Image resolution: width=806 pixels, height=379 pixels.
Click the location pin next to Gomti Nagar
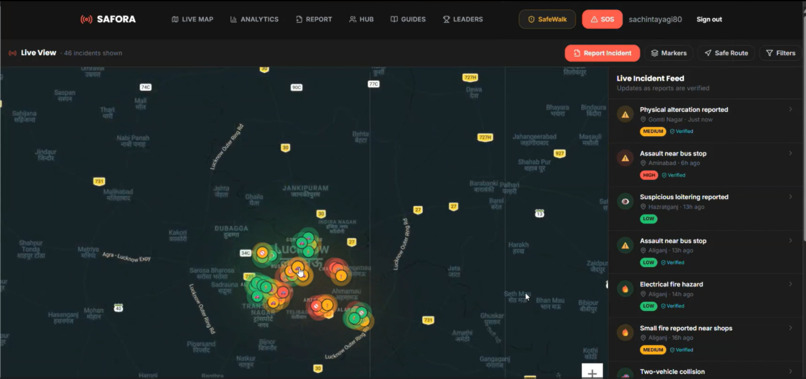643,120
